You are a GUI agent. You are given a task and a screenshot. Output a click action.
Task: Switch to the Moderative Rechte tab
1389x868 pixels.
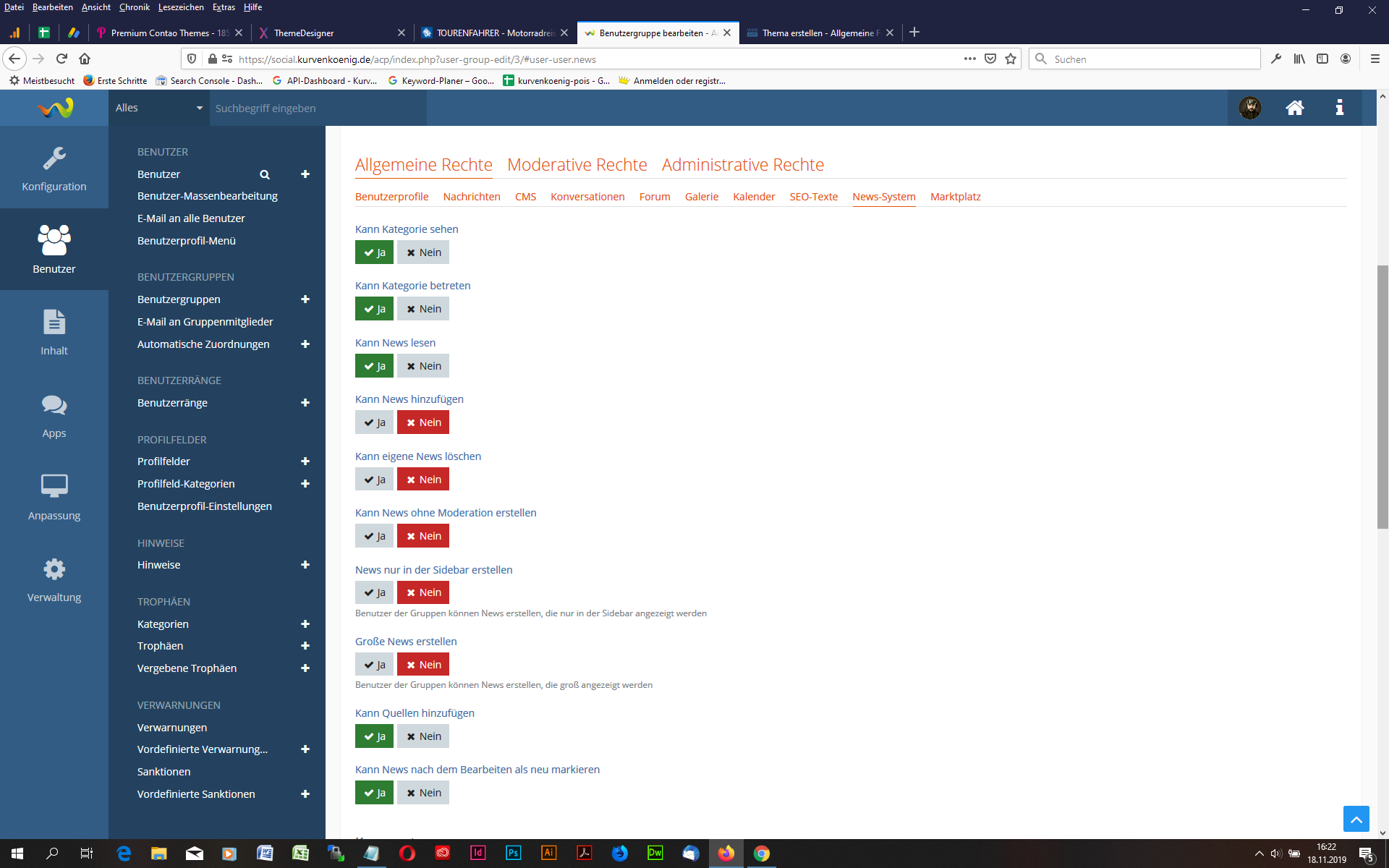click(577, 165)
